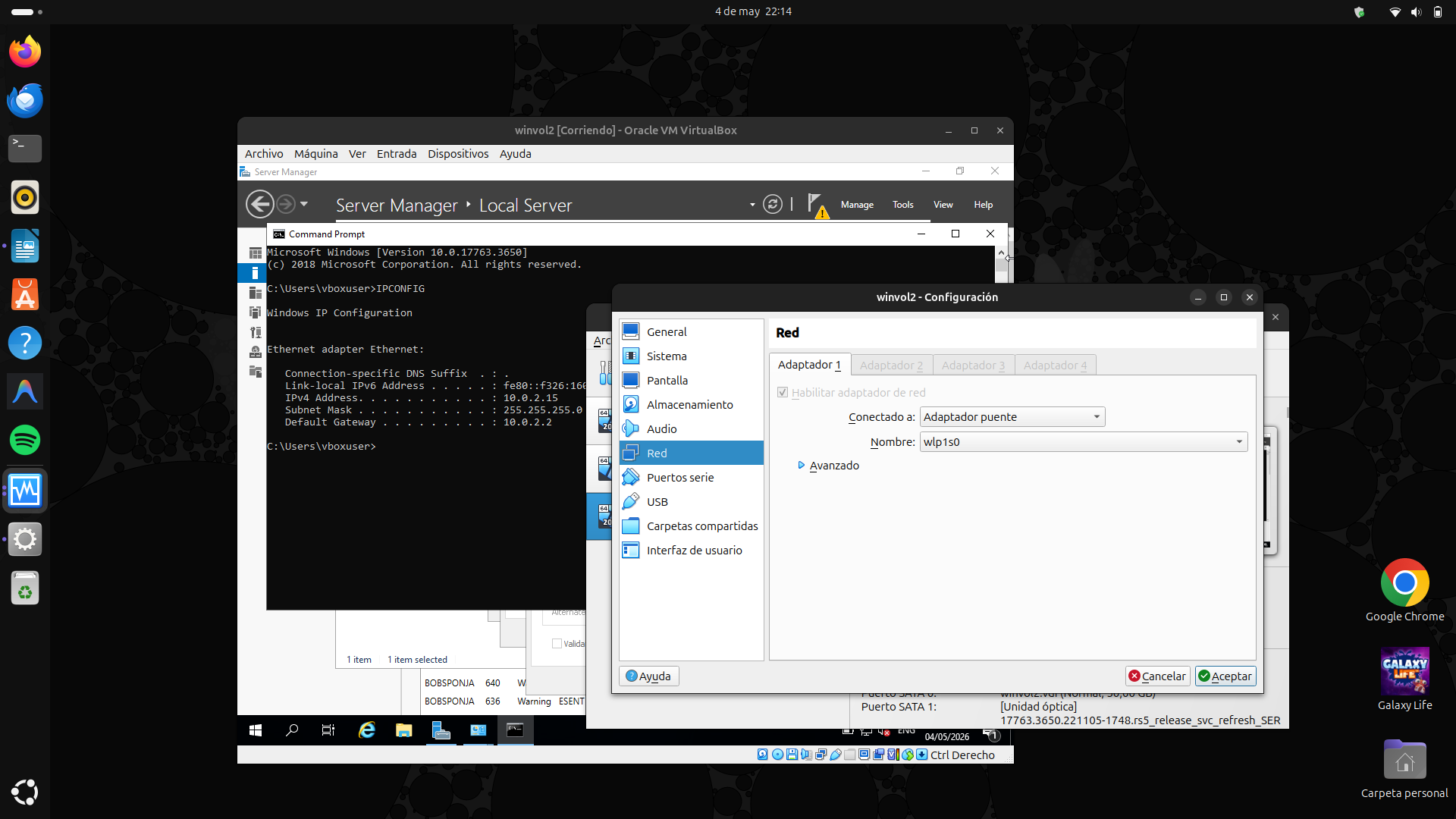The image size is (1456, 819).
Task: Open Tools menu in Server Manager
Action: 902,205
